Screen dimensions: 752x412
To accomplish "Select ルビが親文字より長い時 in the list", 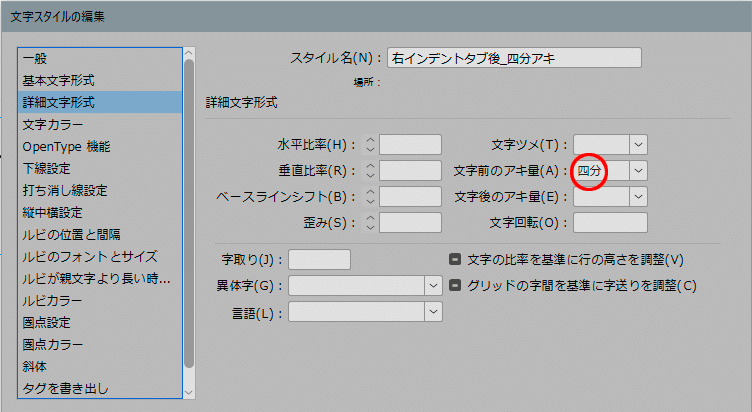I will tap(100, 278).
